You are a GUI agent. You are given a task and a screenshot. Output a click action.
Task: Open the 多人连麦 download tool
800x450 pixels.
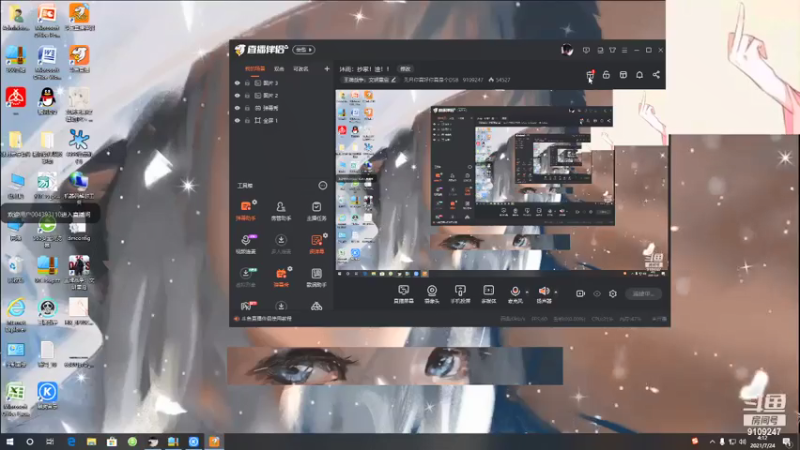[x=281, y=244]
